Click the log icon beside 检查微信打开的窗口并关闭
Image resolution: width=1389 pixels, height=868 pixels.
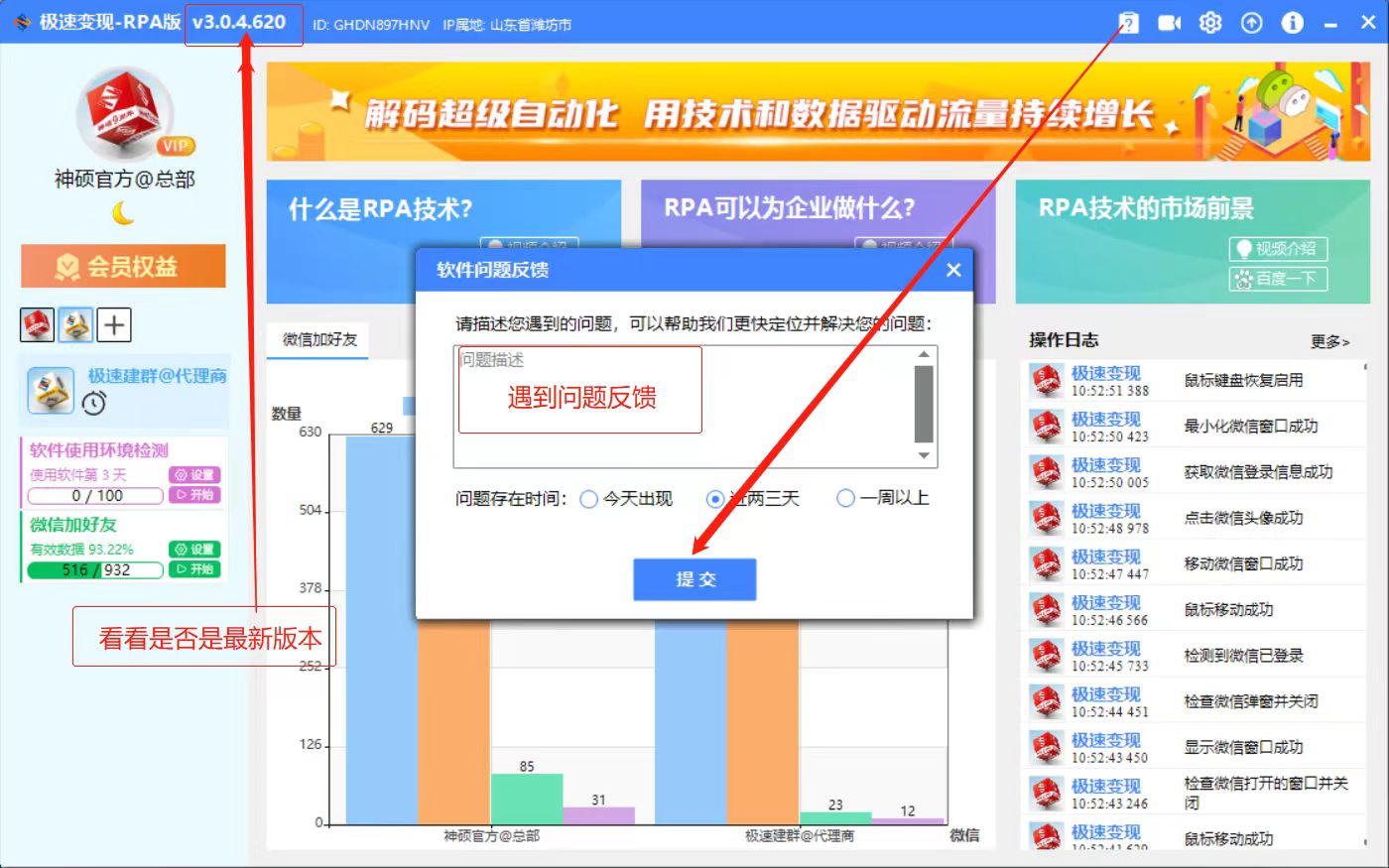point(1046,793)
